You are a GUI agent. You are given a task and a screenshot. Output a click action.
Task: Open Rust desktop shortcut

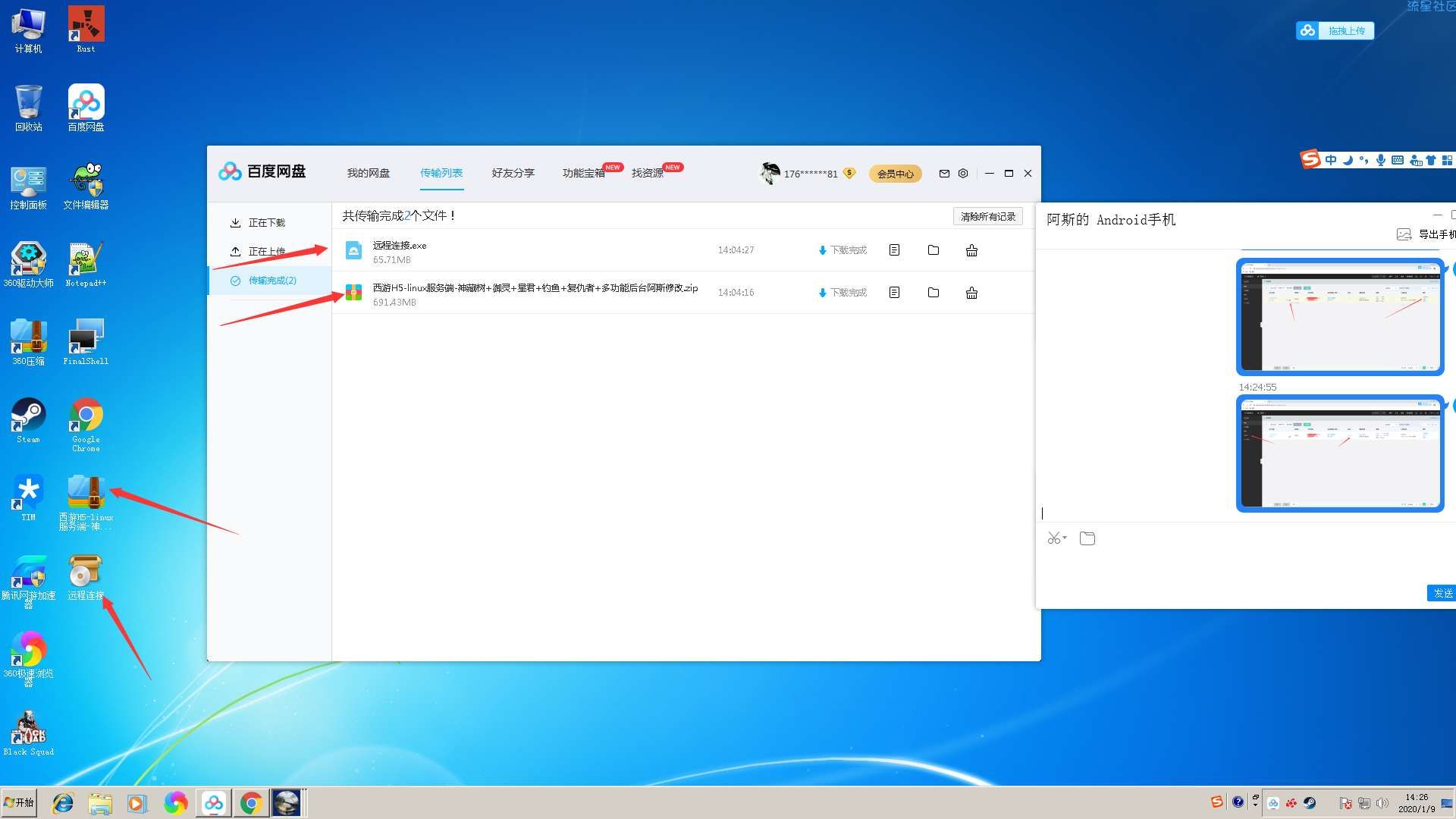tap(86, 30)
